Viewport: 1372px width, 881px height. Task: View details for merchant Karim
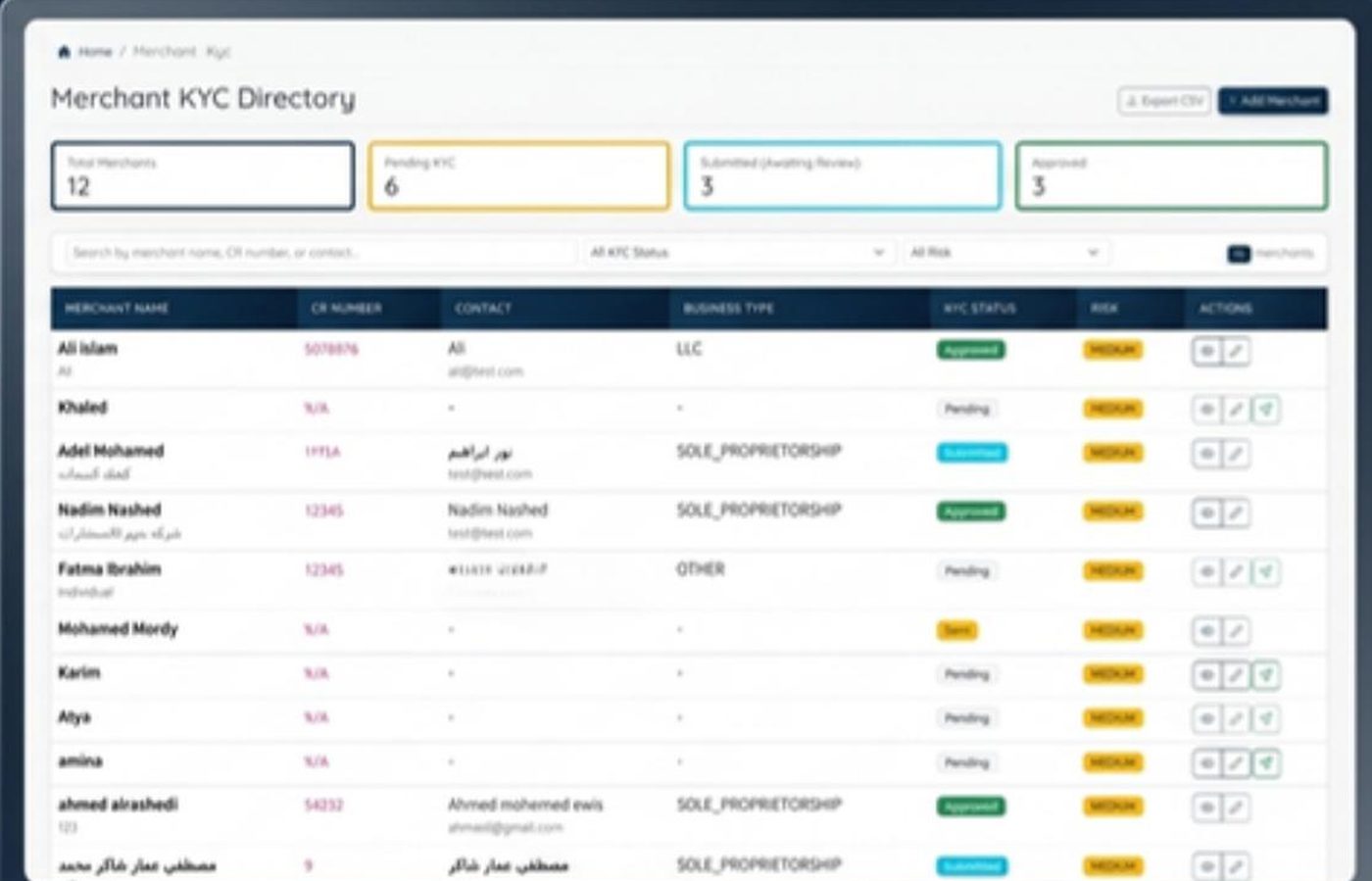coord(1206,675)
